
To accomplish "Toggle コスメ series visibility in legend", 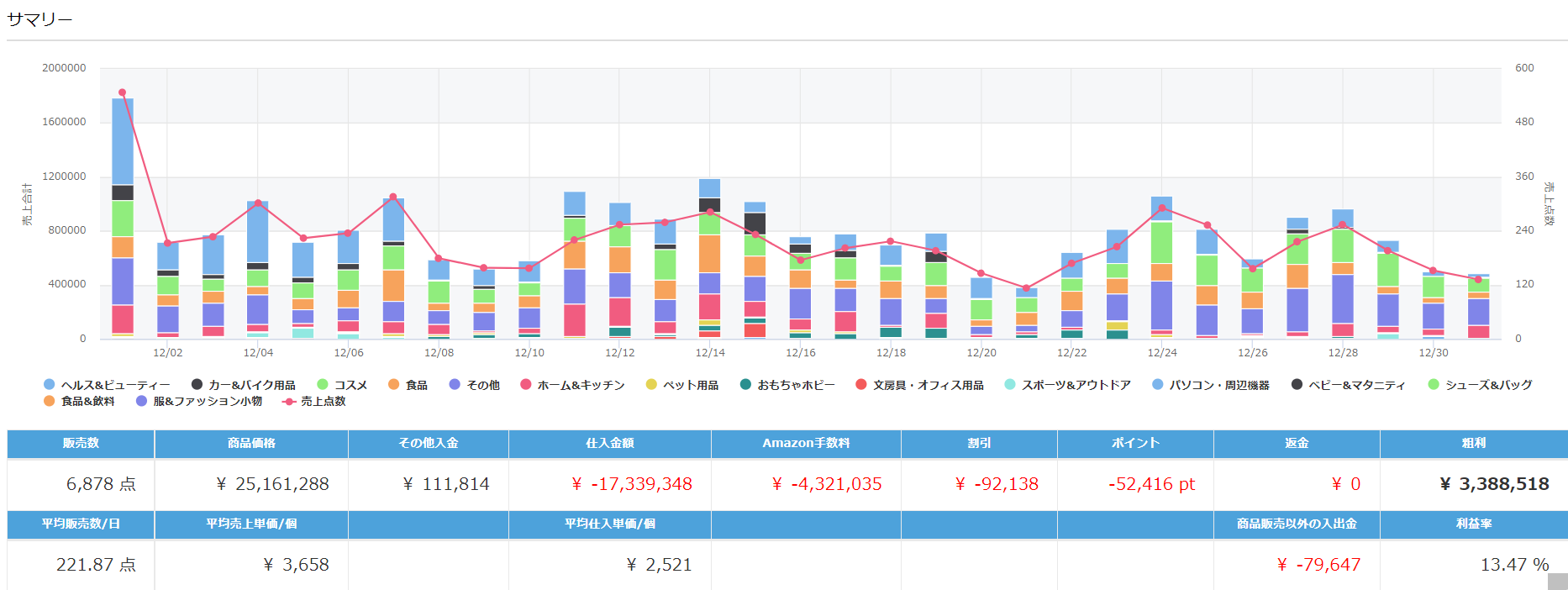I will (x=323, y=385).
